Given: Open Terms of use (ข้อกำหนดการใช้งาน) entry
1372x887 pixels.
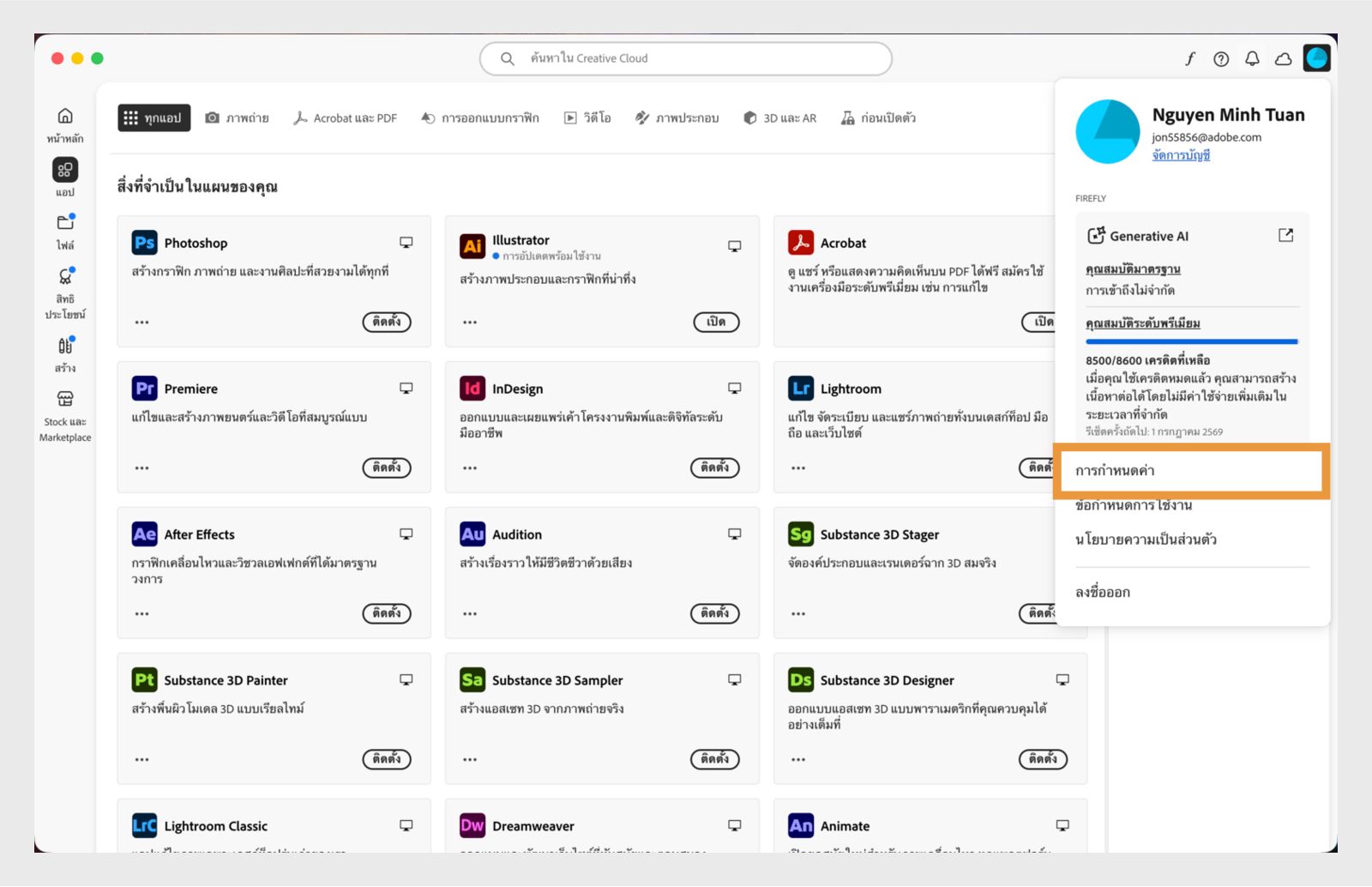Looking at the screenshot, I should pos(1134,505).
